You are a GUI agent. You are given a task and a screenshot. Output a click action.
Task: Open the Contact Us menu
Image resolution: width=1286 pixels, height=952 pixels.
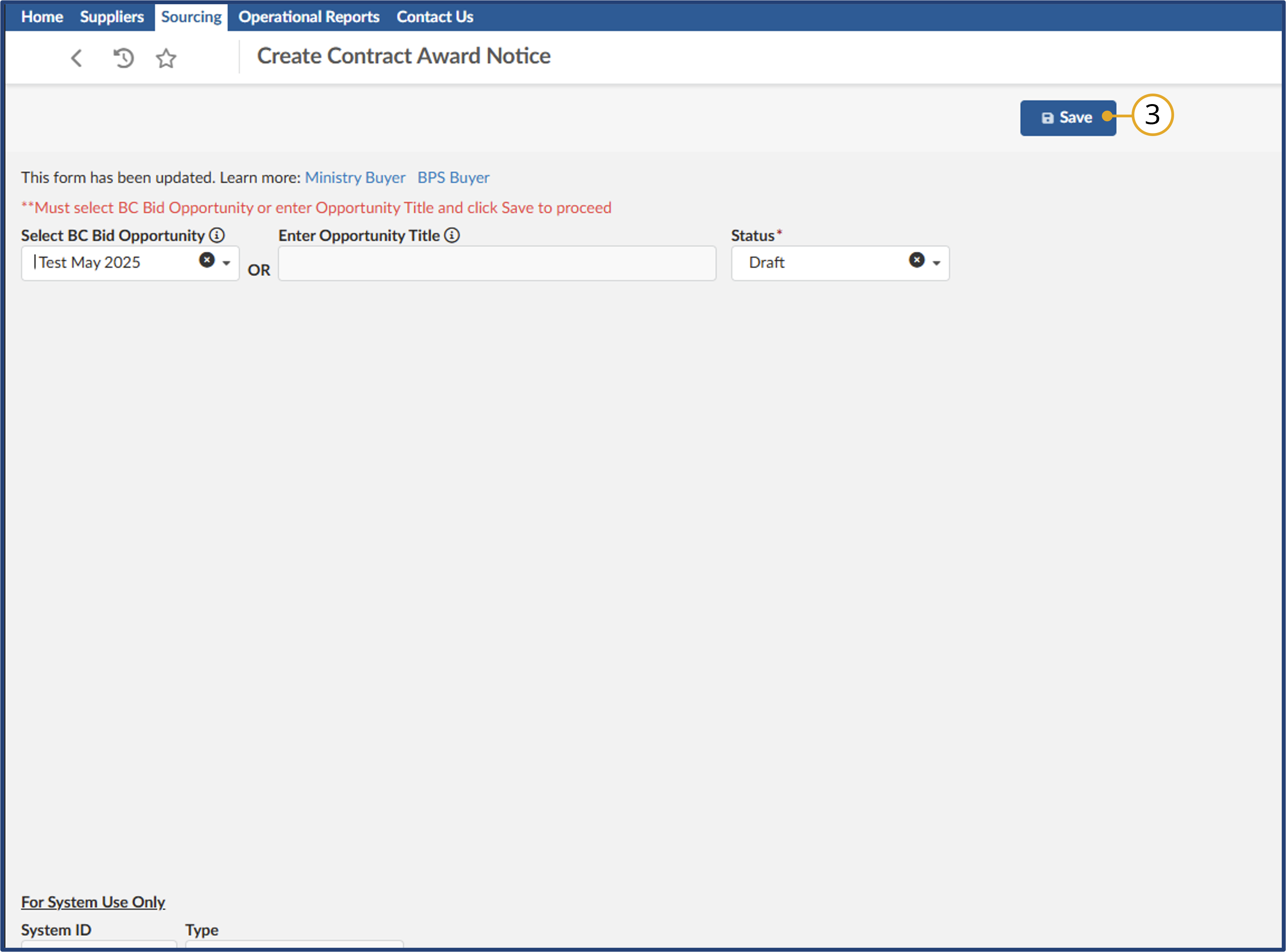435,17
